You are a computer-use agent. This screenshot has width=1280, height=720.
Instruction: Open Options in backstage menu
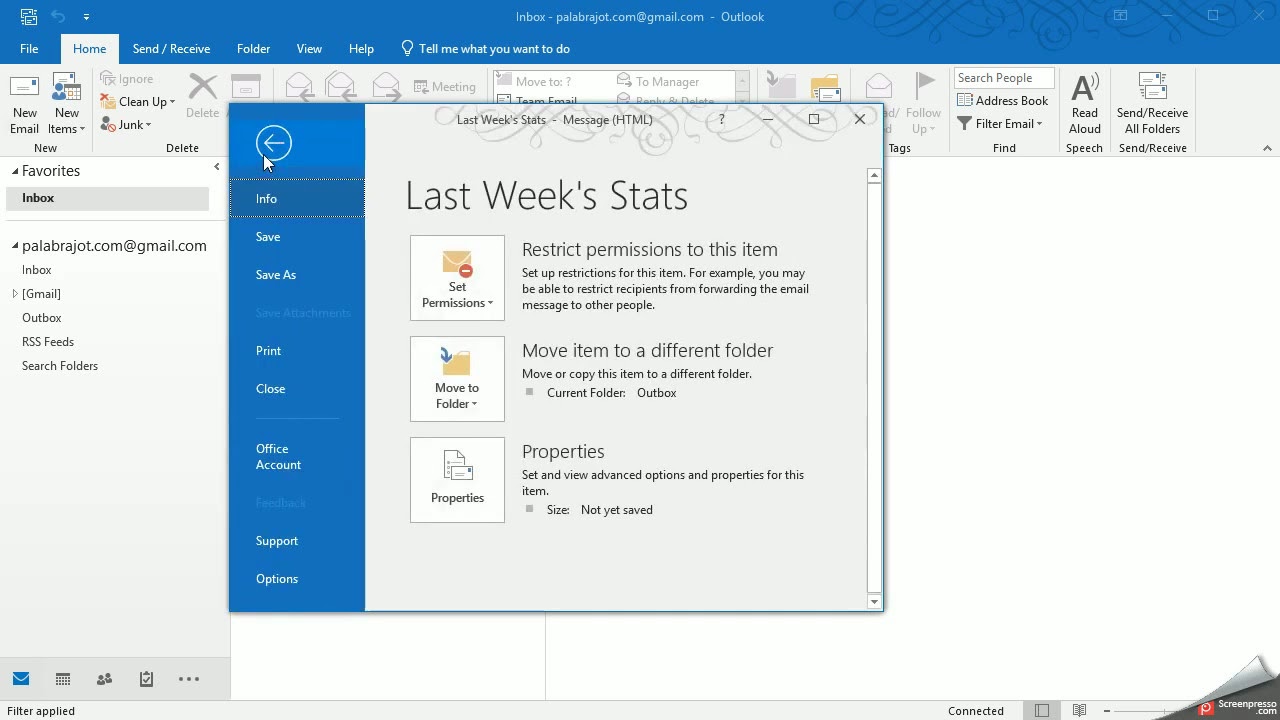297,578
